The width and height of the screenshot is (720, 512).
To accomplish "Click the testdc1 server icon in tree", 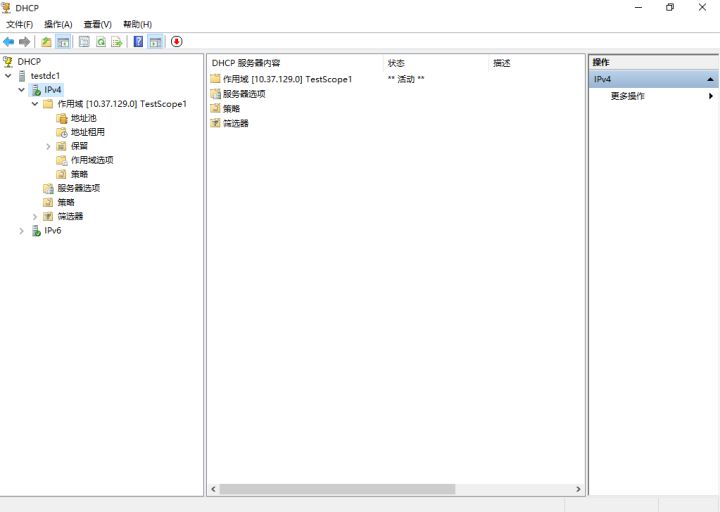I will [22, 76].
